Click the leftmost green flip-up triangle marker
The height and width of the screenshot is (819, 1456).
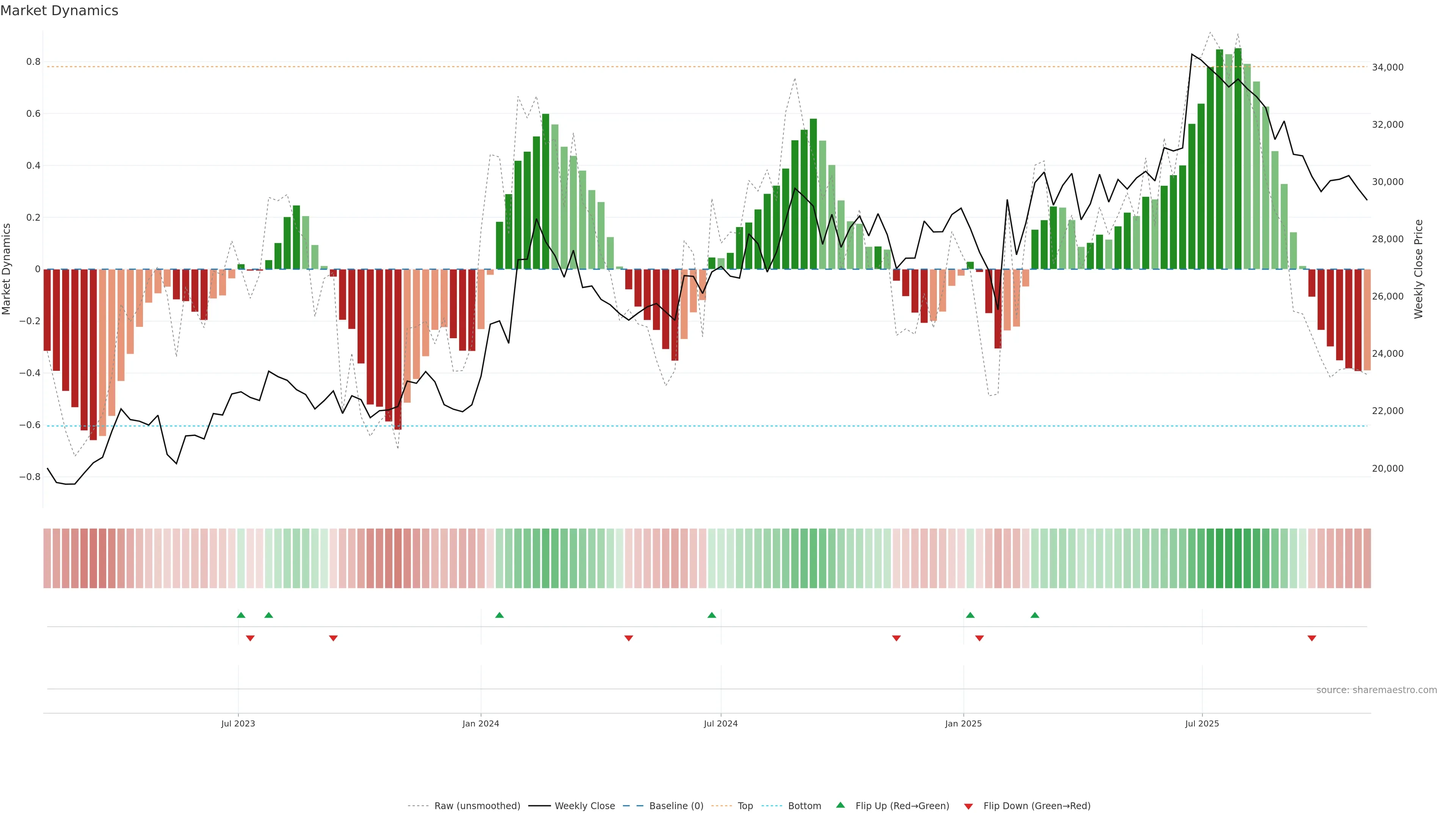tap(241, 615)
